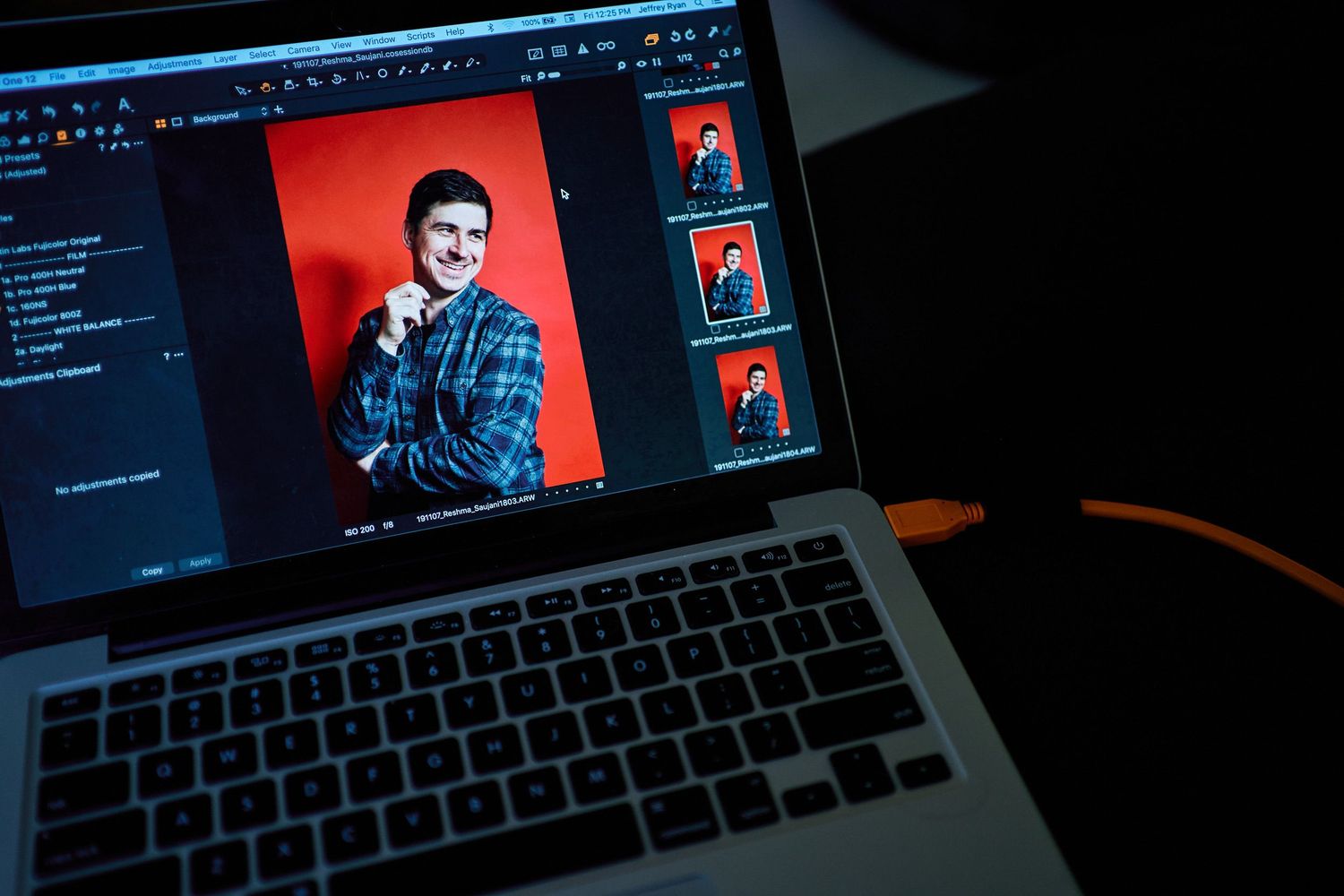Click browser thumbnail zoom-in magnifier icon
The height and width of the screenshot is (896, 1344).
click(737, 52)
